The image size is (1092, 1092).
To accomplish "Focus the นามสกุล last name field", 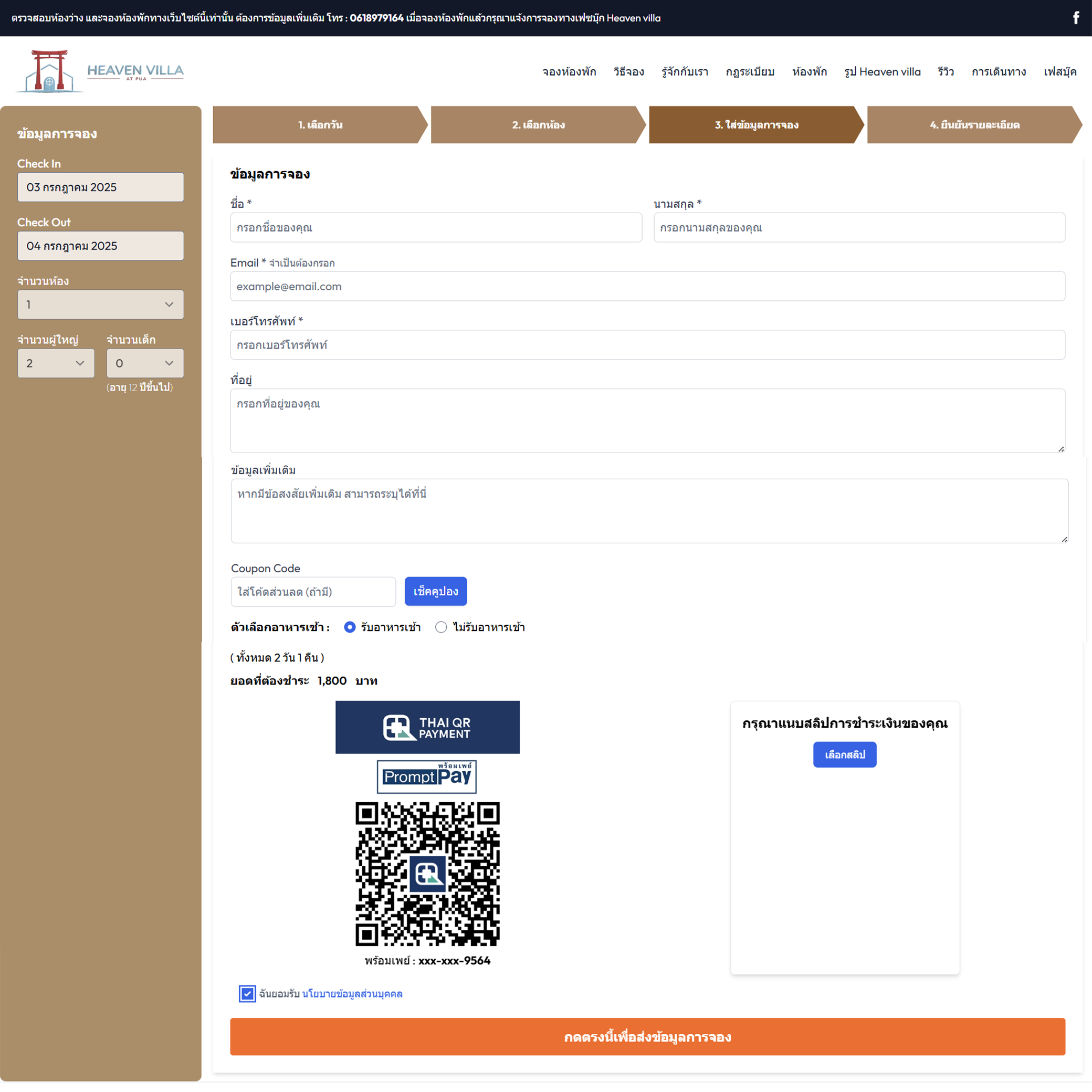I will [x=860, y=228].
